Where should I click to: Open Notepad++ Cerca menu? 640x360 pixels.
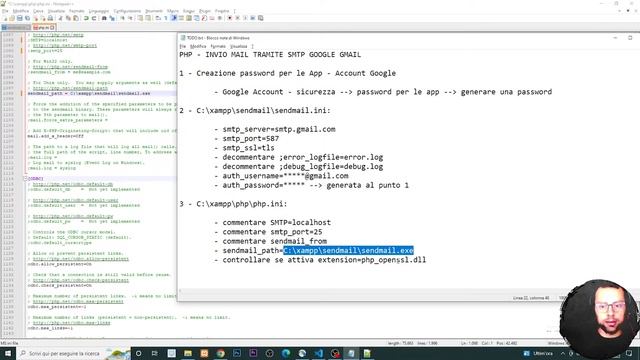tap(38, 11)
